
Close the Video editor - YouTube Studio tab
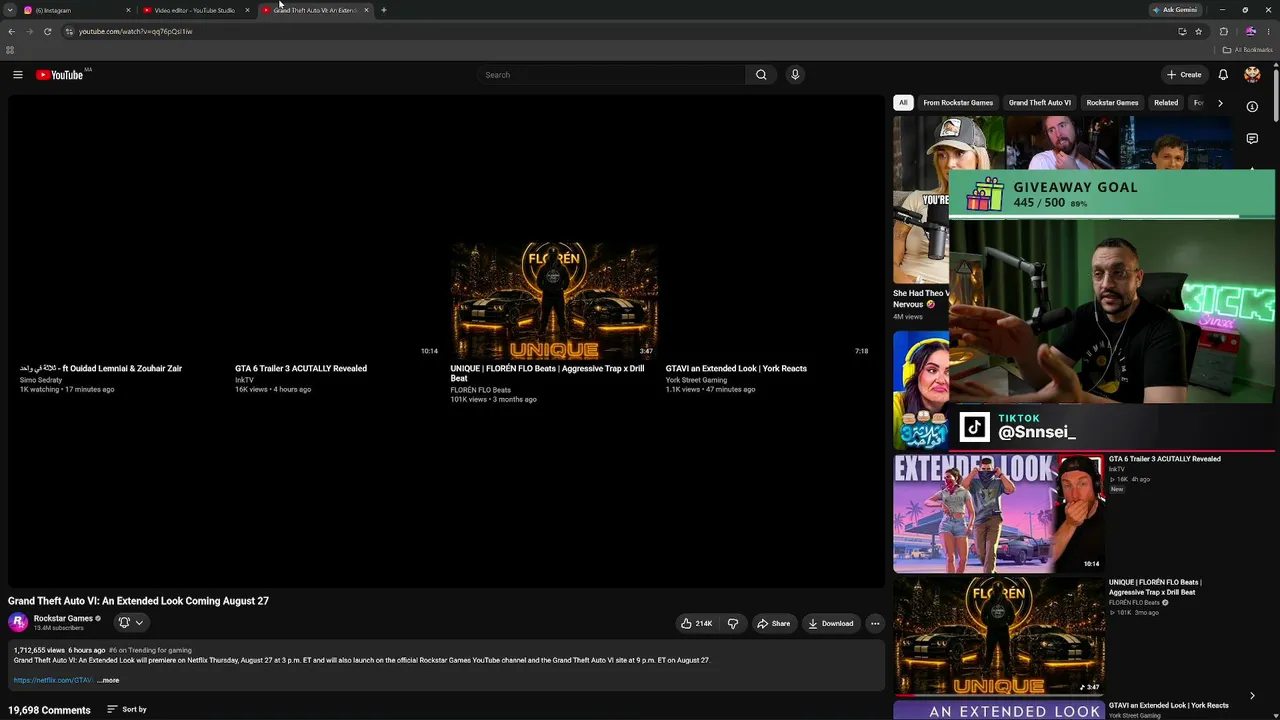pyautogui.click(x=247, y=10)
